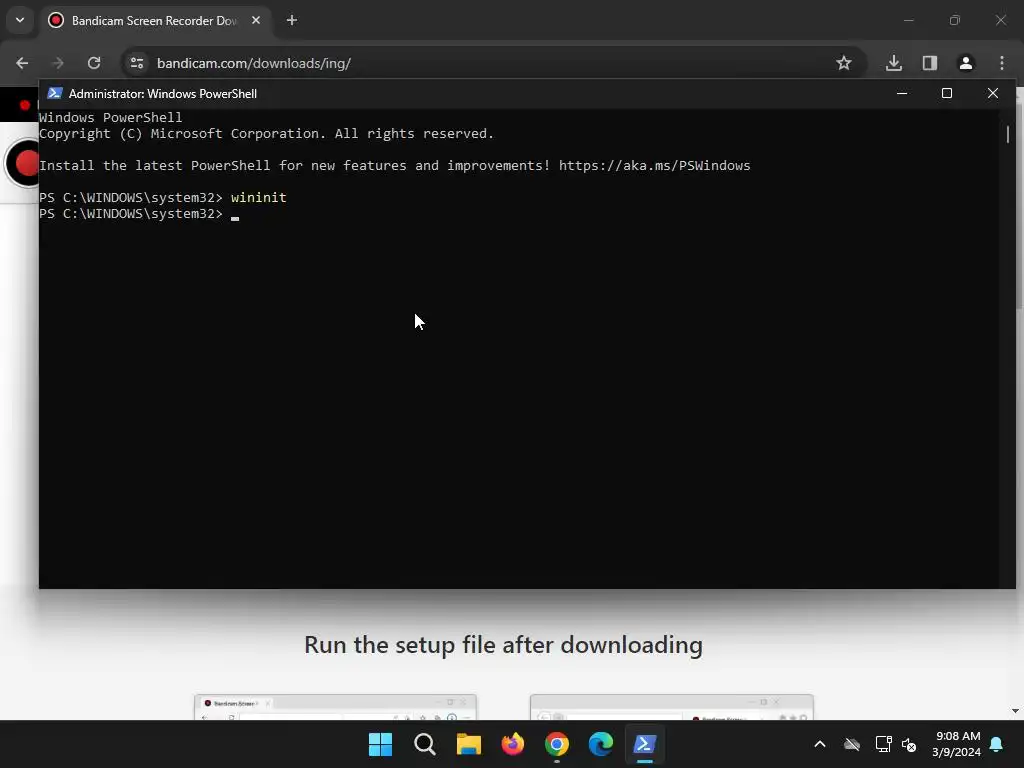Minimize the PowerShell window
This screenshot has width=1024, height=768.
click(902, 93)
